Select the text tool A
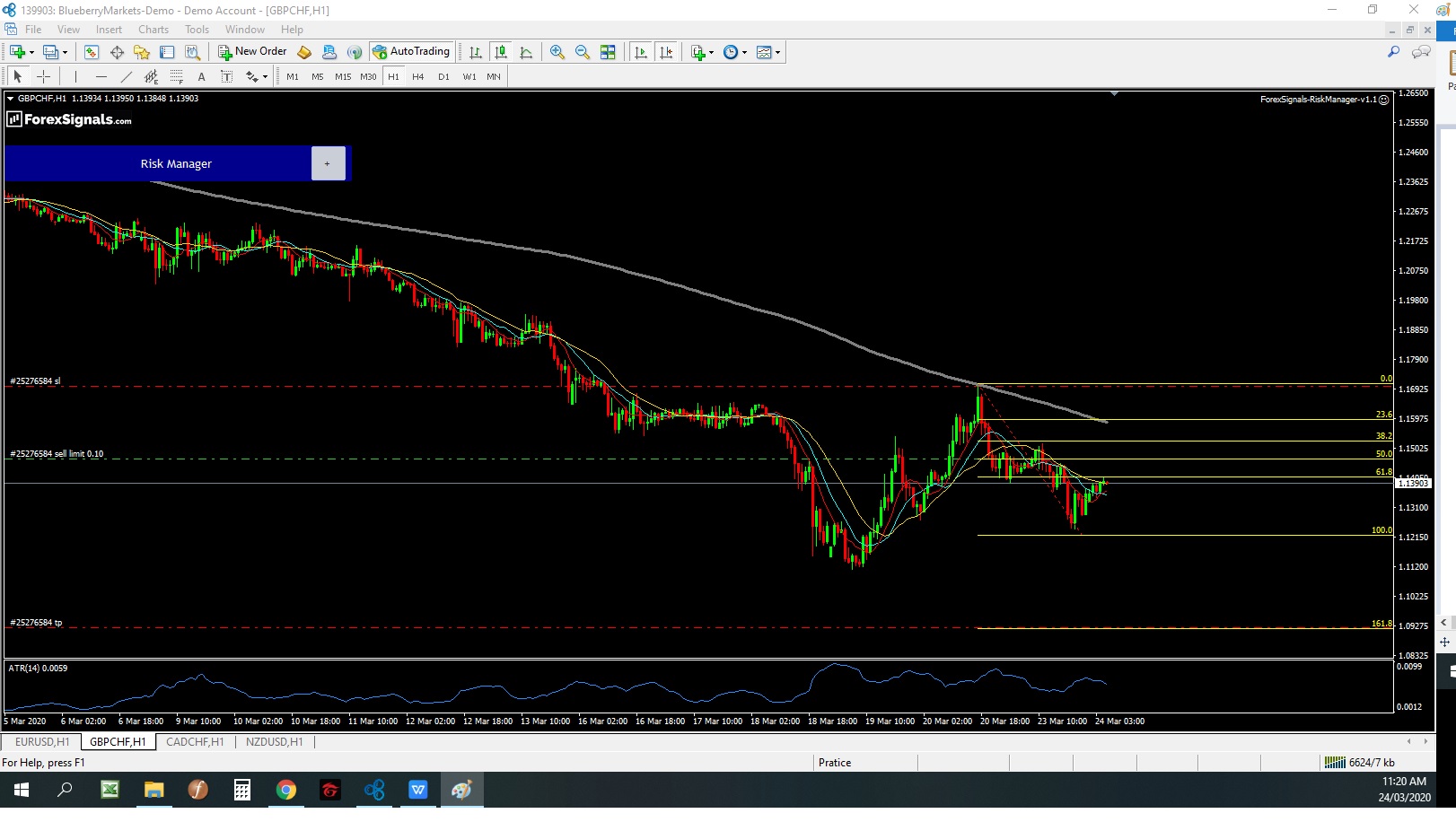This screenshot has width=1456, height=822. coord(201,76)
